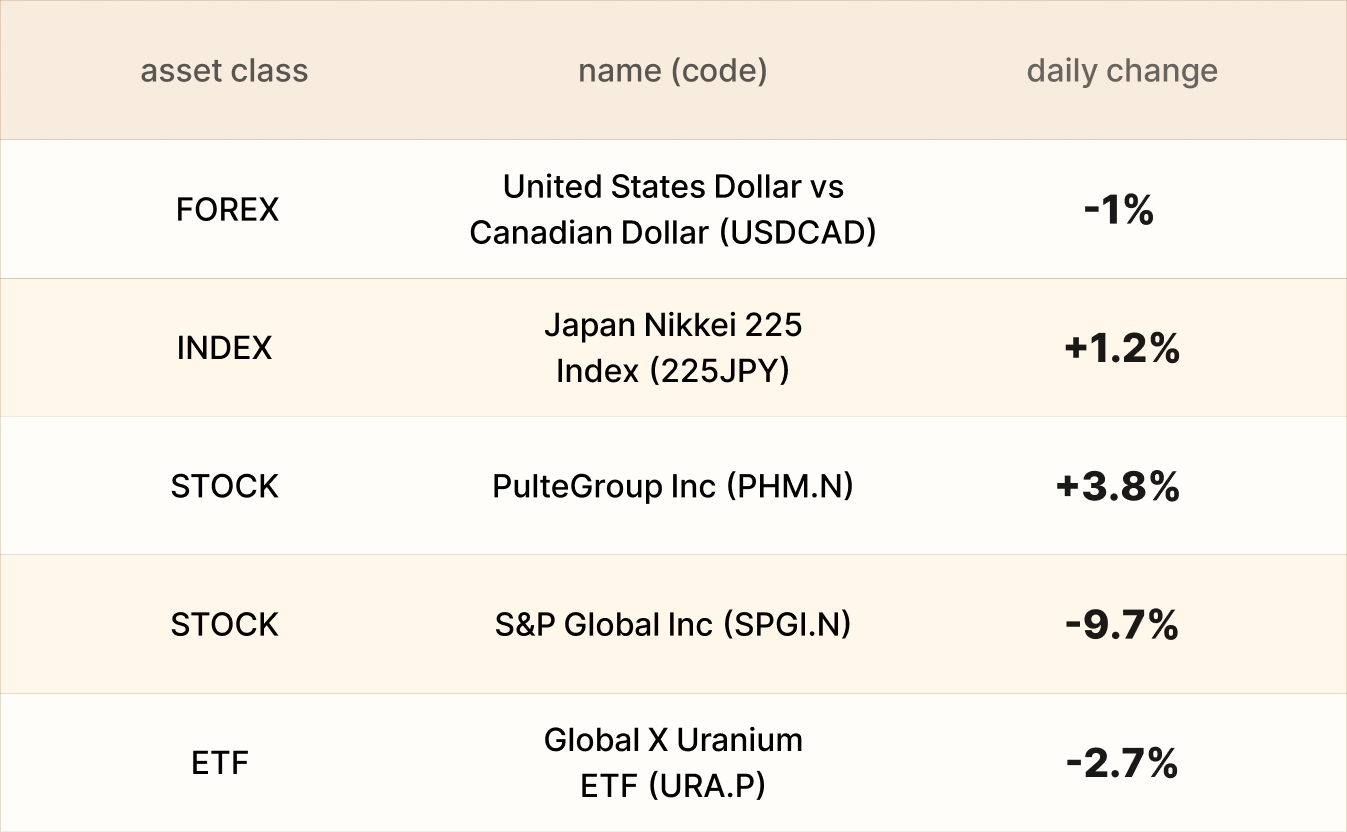Click the "asset class" column header
The width and height of the screenshot is (1347, 832).
(224, 71)
